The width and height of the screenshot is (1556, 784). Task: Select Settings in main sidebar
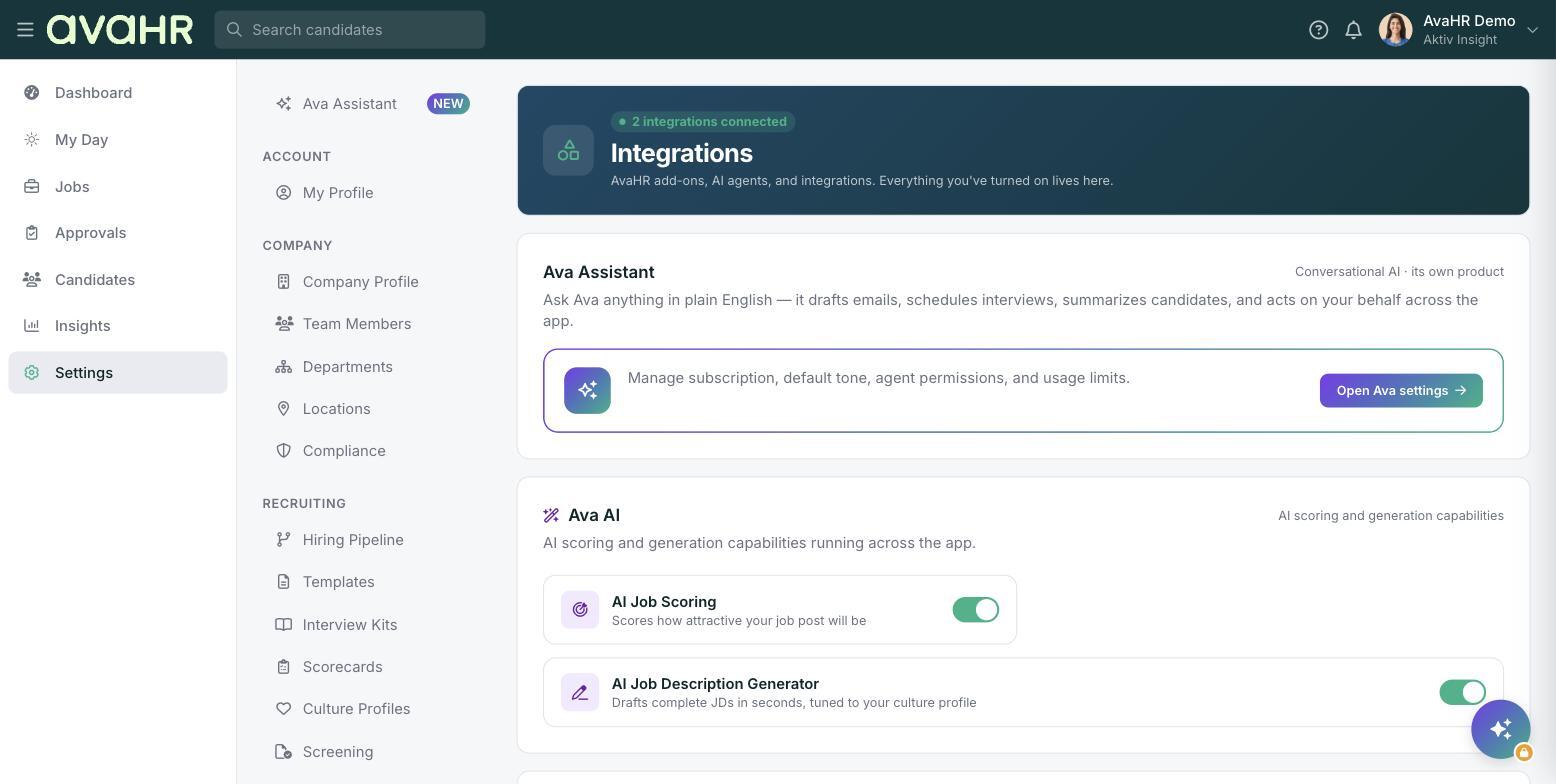(x=118, y=373)
